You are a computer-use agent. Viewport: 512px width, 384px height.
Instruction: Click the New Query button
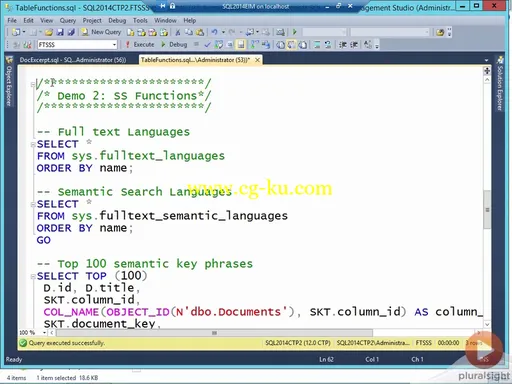(101, 32)
